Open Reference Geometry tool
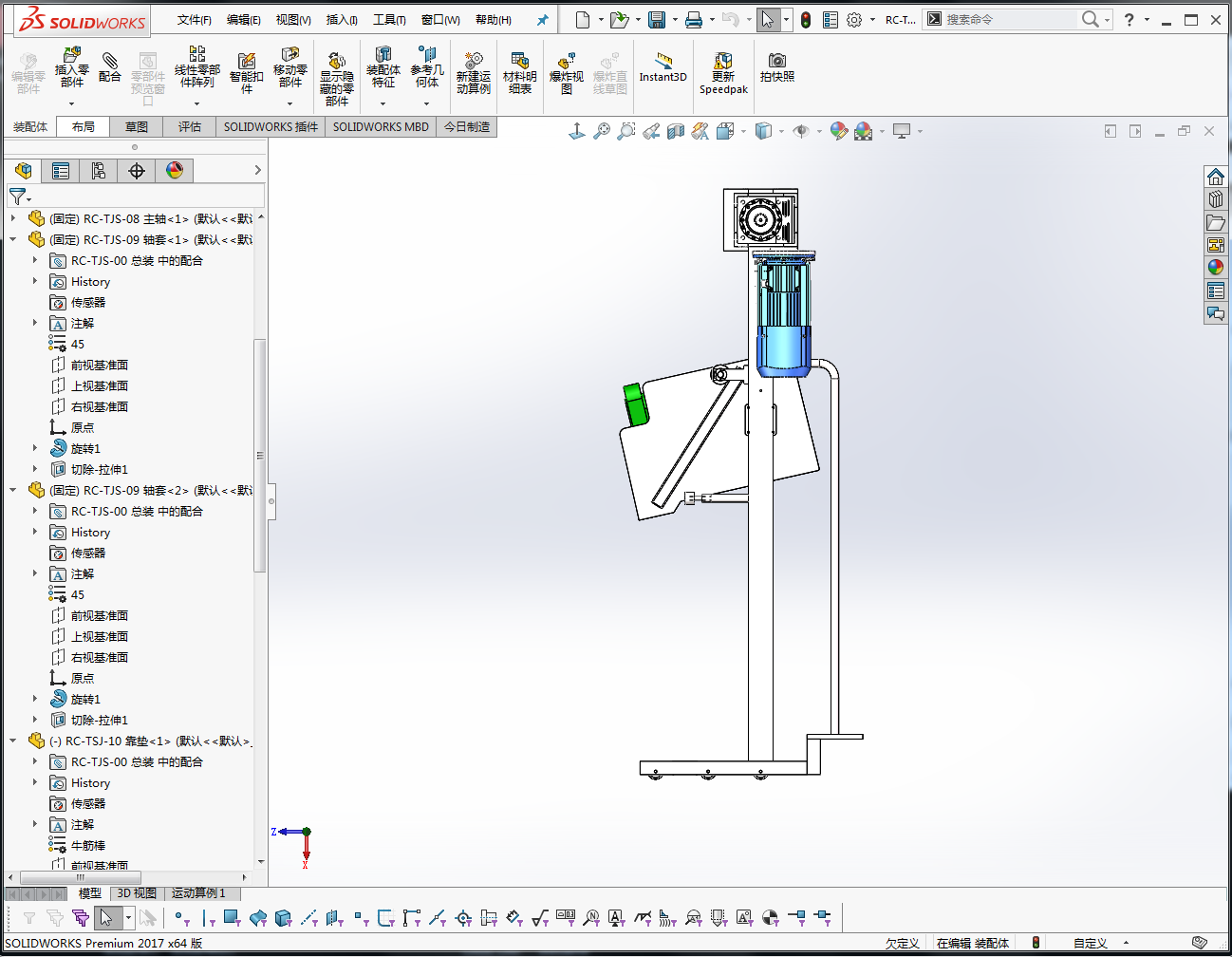The width and height of the screenshot is (1232, 957). [427, 68]
